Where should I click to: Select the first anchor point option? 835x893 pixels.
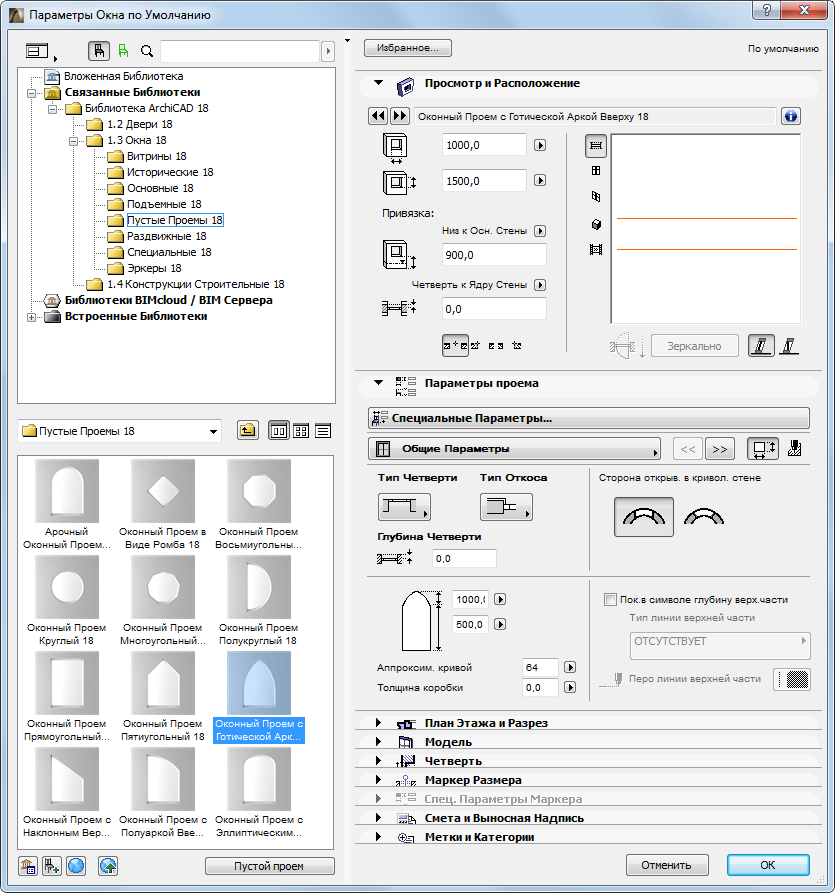456,346
